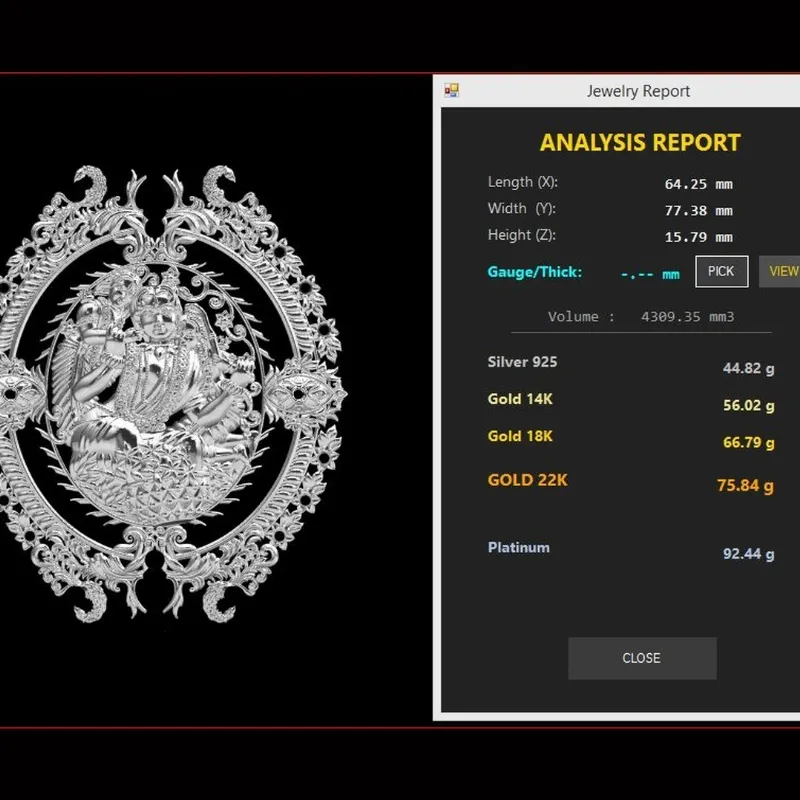Click the ANALYSIS REPORT heading
This screenshot has width=800, height=800.
tap(640, 142)
